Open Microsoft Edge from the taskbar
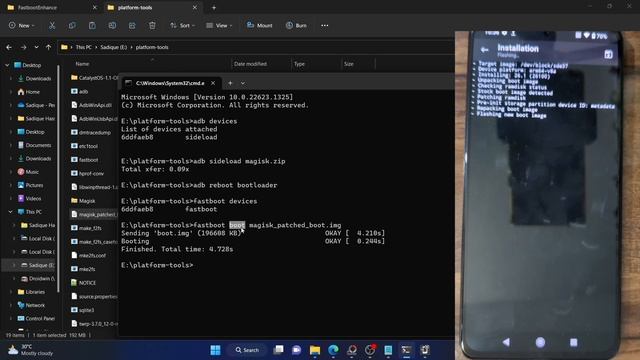Image resolution: width=640 pixels, height=360 pixels. [x=333, y=350]
